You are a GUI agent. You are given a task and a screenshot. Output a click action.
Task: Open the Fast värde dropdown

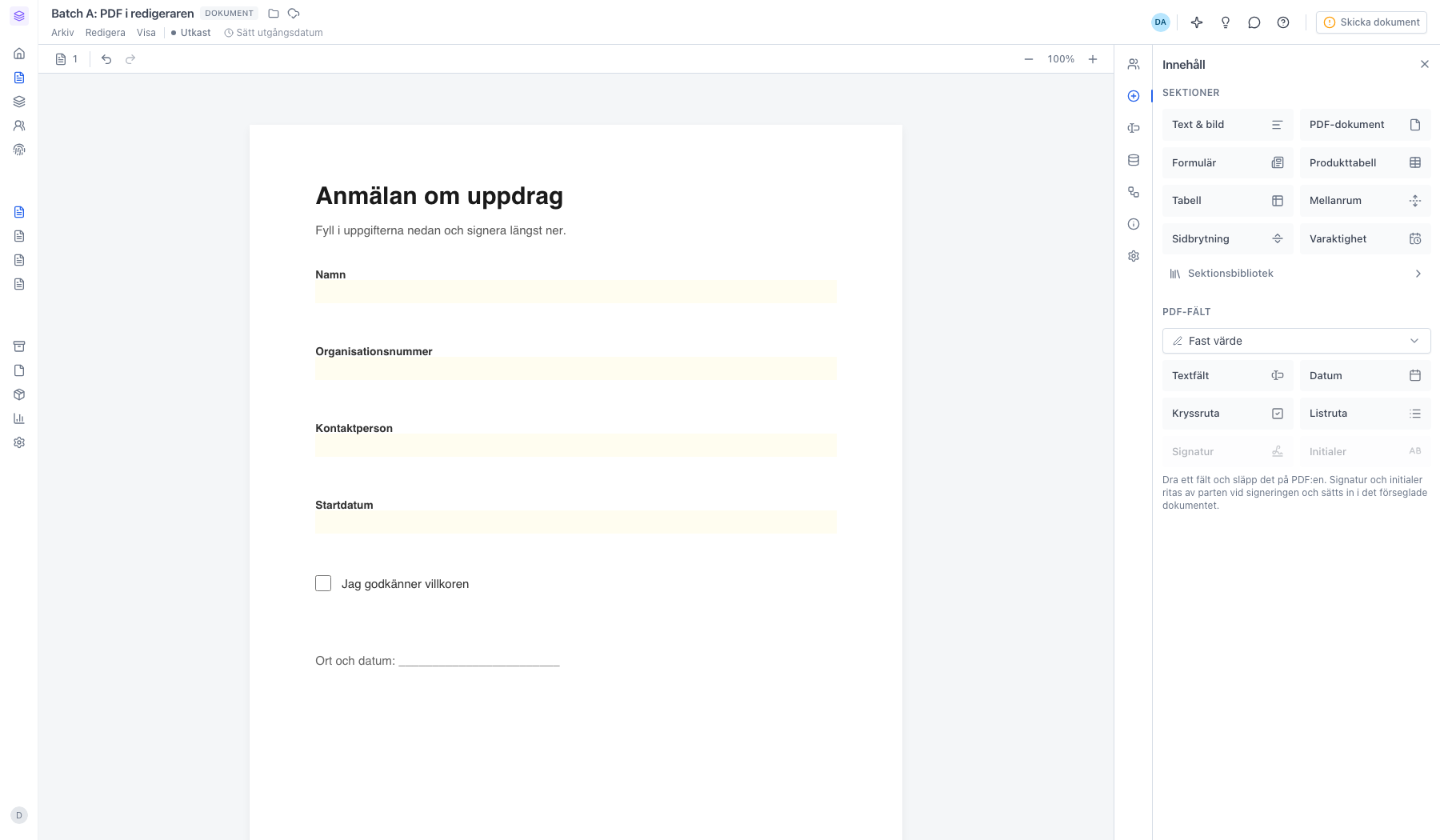coord(1296,341)
